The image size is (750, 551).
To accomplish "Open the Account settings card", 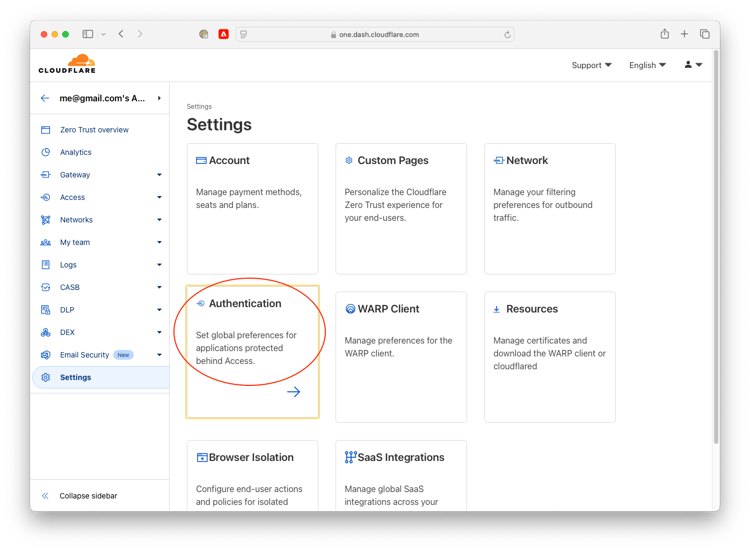I will [x=253, y=209].
